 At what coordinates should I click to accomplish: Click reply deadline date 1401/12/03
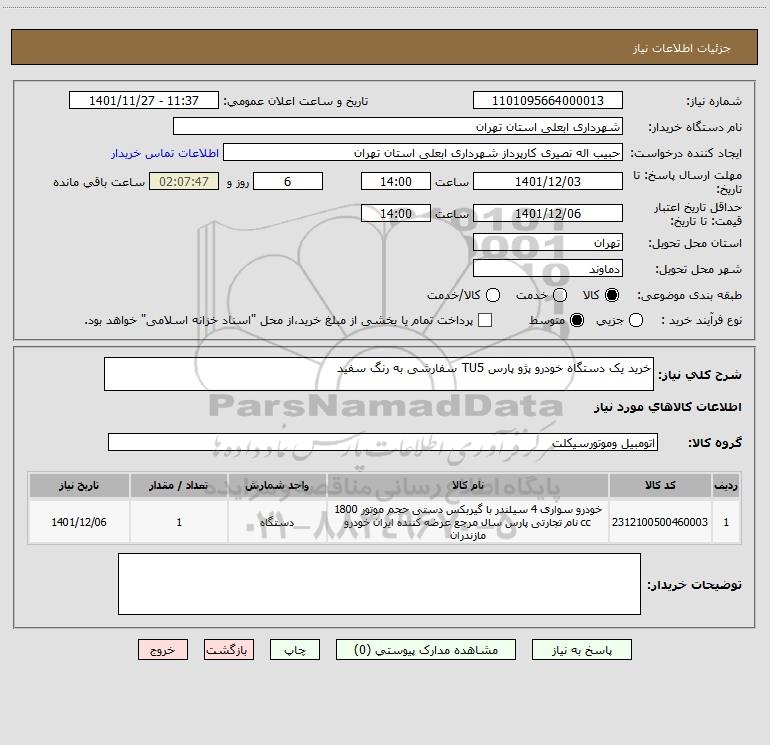point(548,182)
